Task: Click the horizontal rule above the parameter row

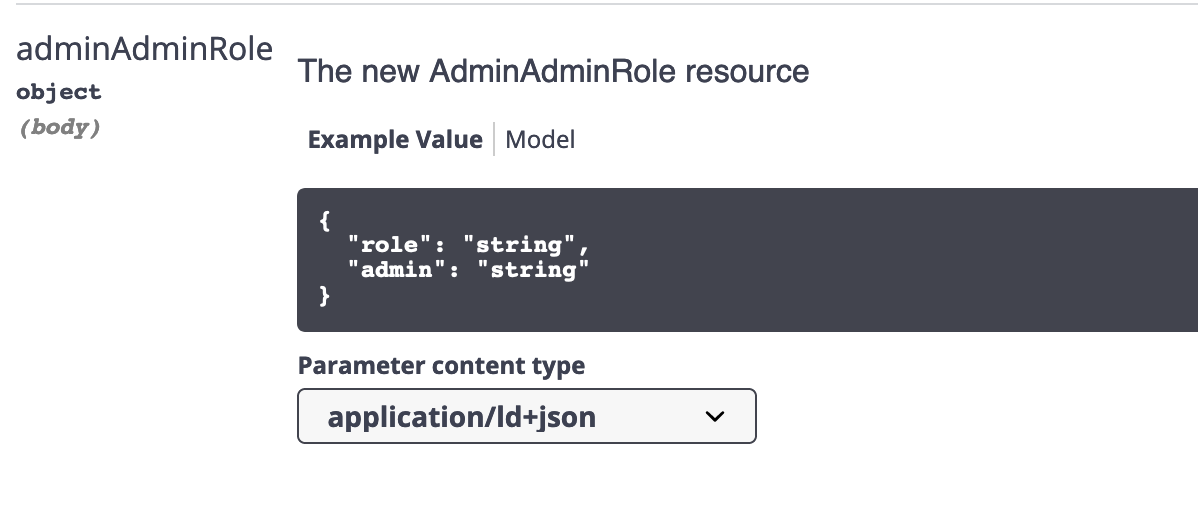Action: pos(599,4)
